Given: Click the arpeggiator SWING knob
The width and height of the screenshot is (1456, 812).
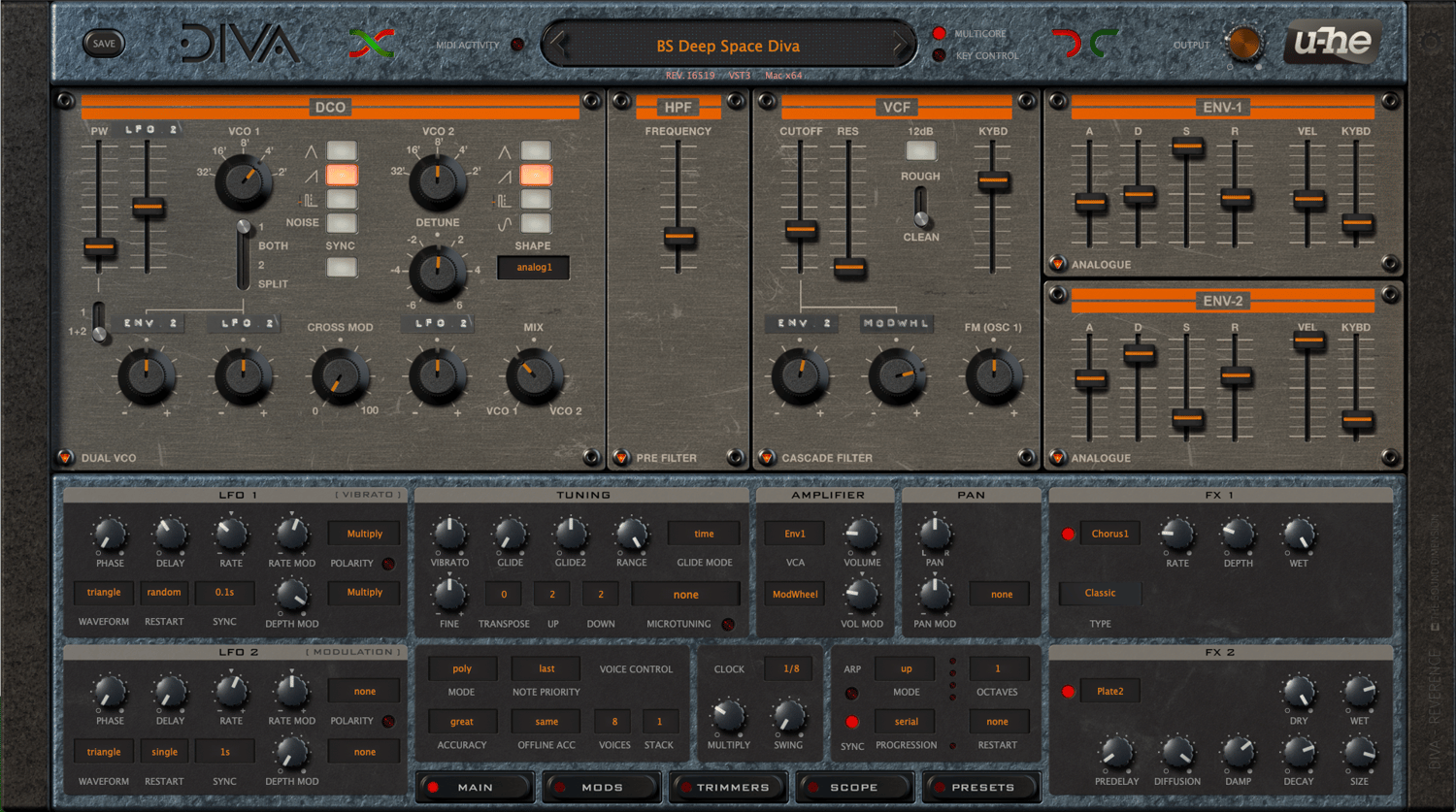Looking at the screenshot, I should point(788,717).
